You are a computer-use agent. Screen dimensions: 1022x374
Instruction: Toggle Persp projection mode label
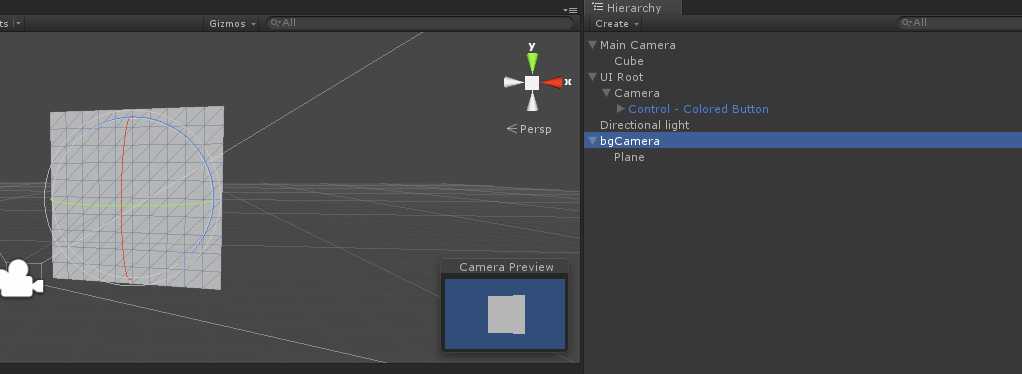(x=529, y=129)
